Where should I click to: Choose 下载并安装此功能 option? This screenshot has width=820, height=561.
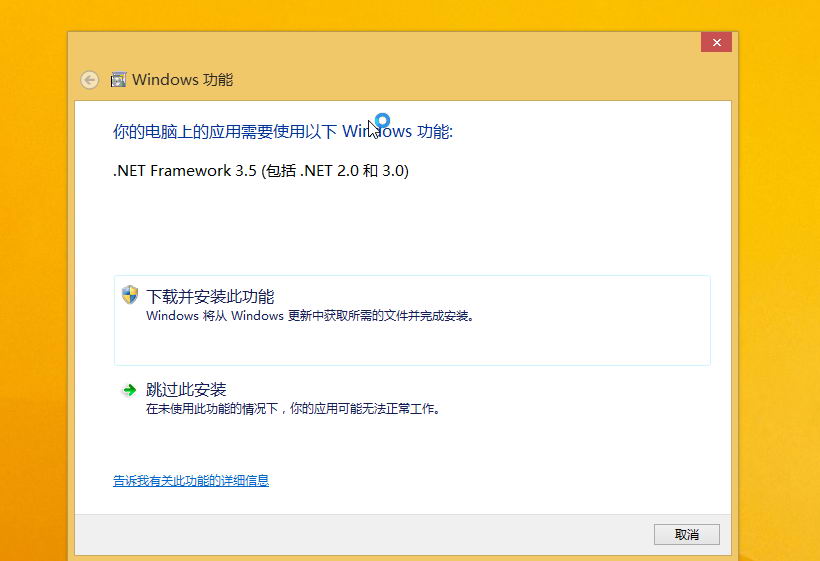412,320
